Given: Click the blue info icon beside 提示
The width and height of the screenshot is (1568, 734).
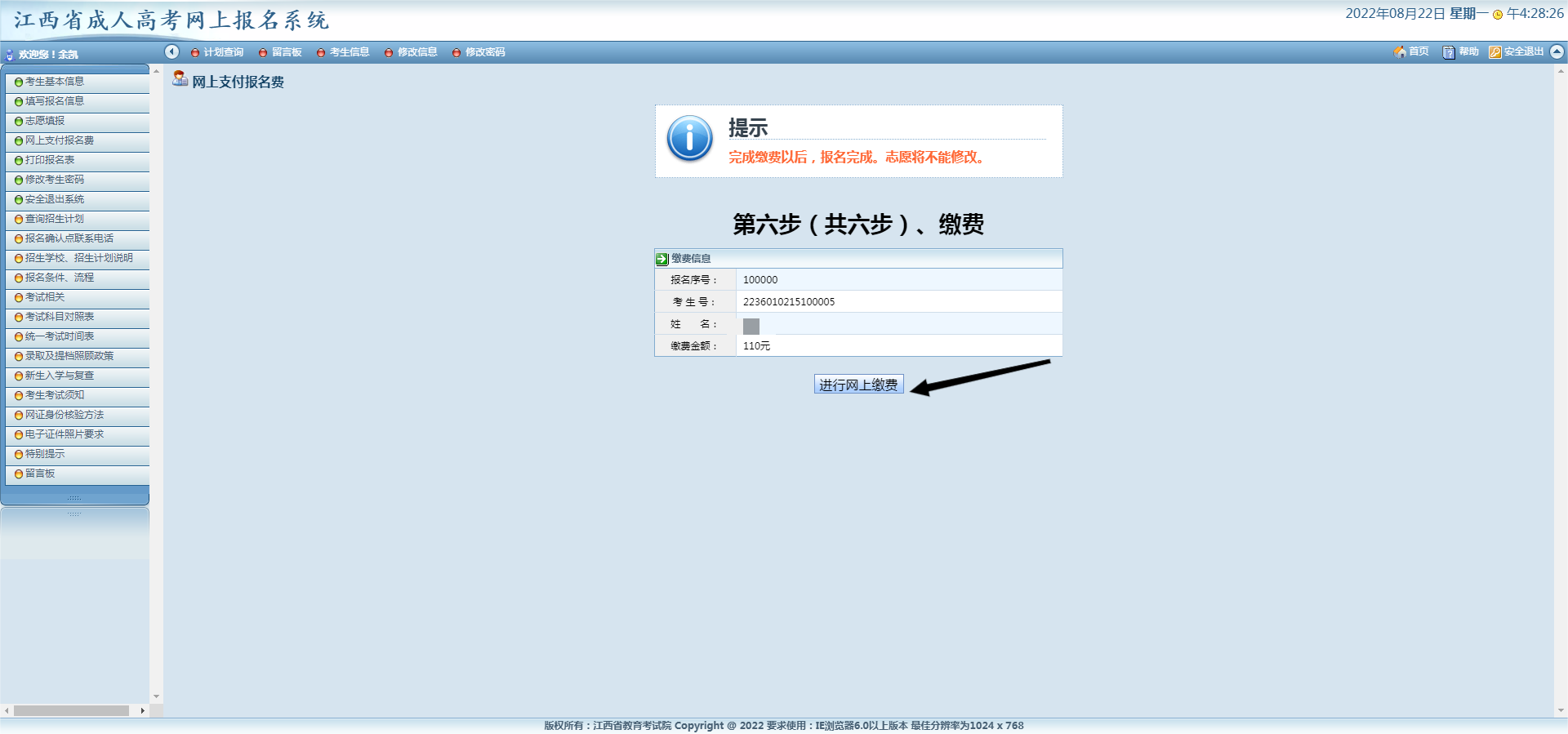Looking at the screenshot, I should [689, 138].
